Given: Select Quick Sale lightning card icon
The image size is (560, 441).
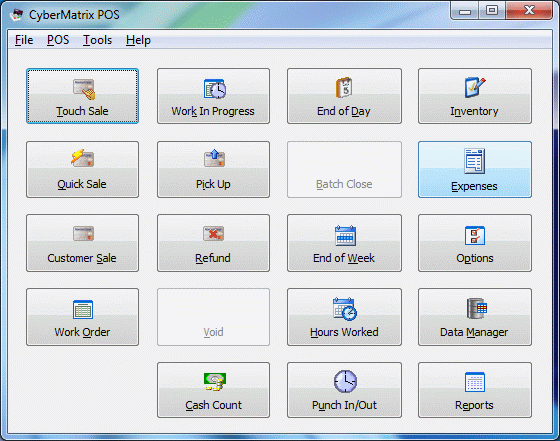Looking at the screenshot, I should (x=82, y=158).
